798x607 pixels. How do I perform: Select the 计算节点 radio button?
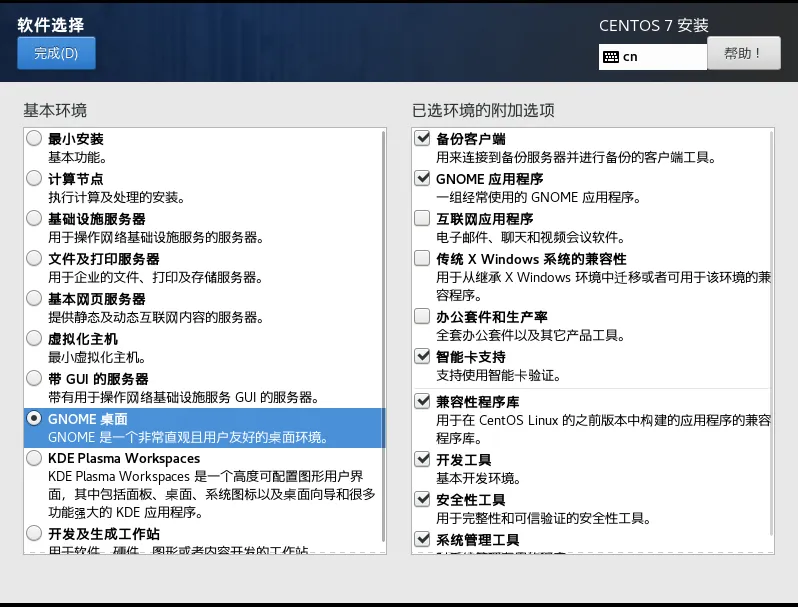coord(34,178)
